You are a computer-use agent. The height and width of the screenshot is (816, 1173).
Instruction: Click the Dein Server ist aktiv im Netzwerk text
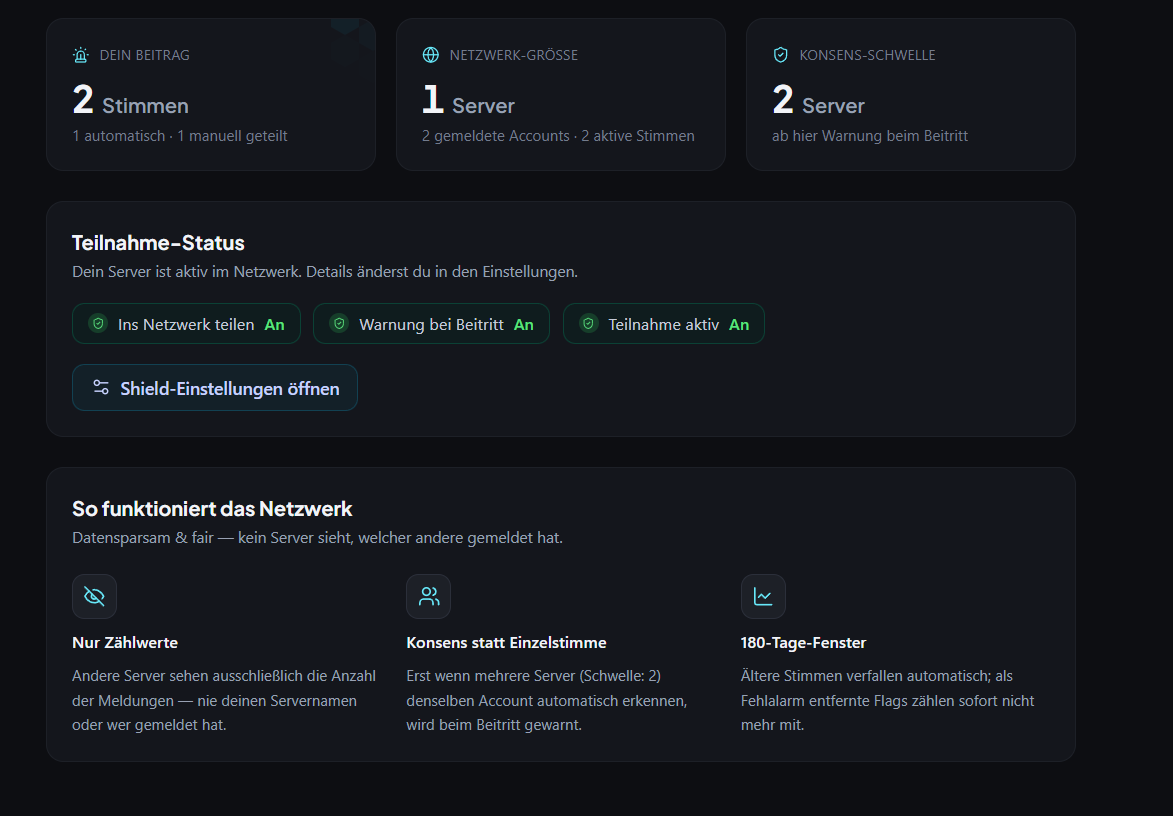325,272
